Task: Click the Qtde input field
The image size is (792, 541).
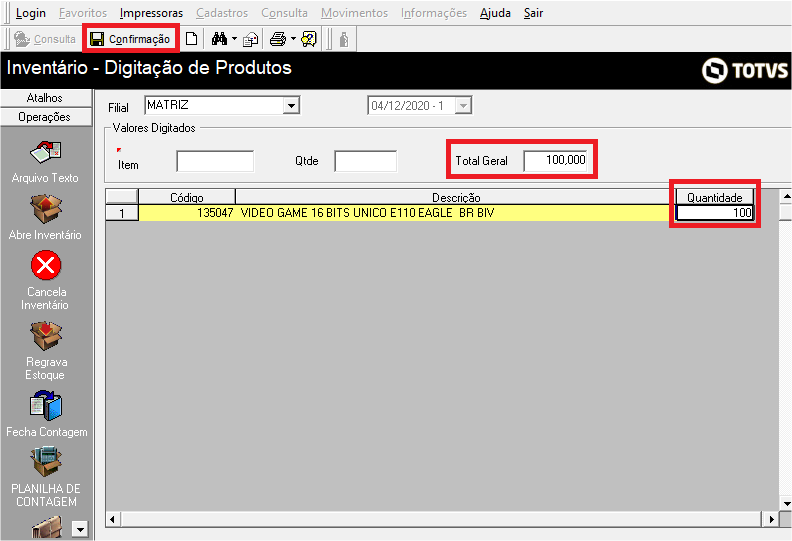Action: click(x=365, y=161)
